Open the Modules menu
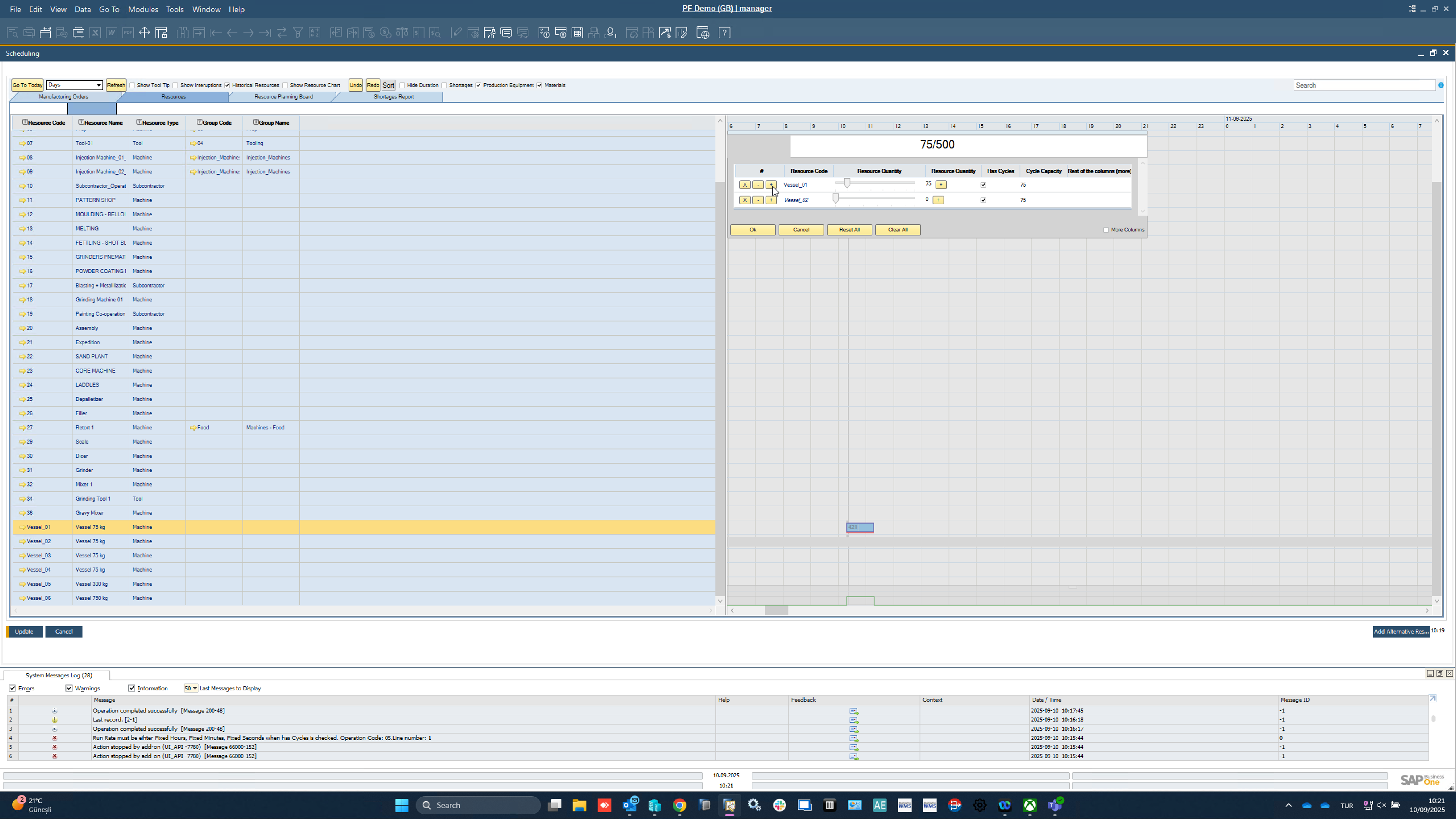This screenshot has width=1456, height=819. (x=142, y=9)
